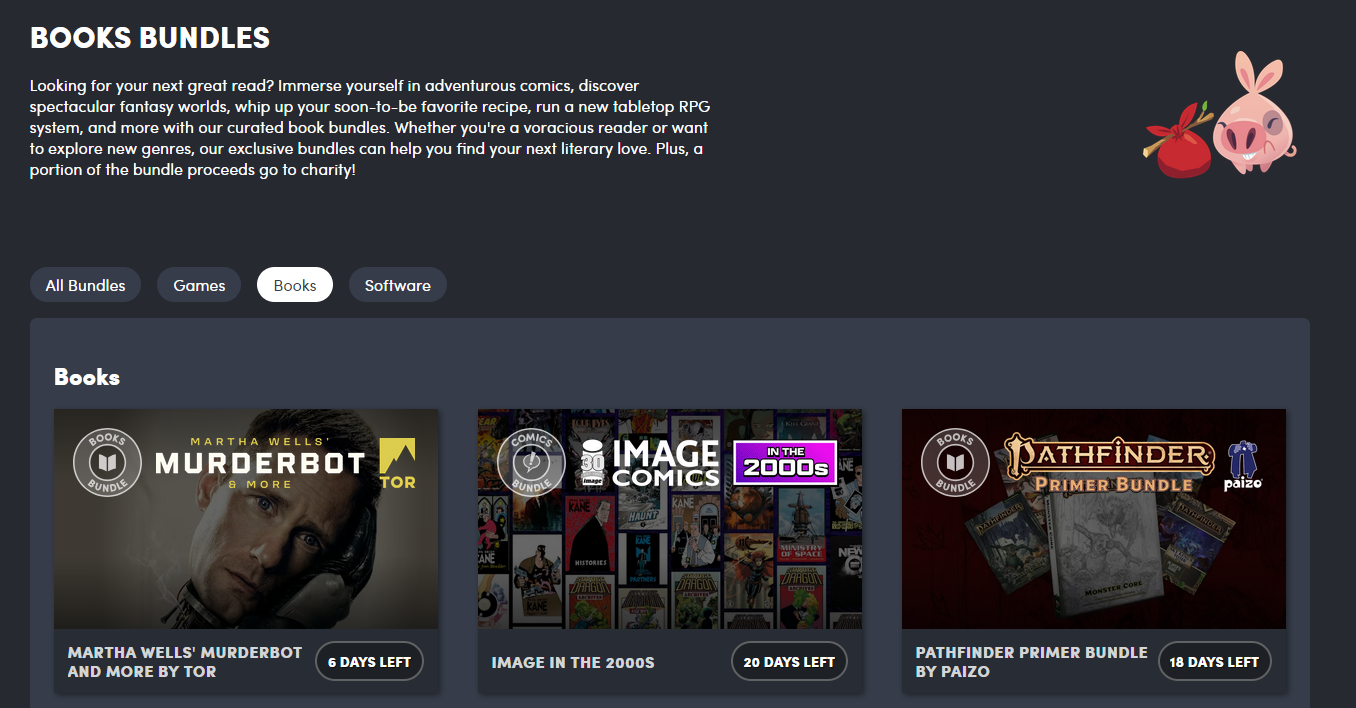
Task: Click the Pathfinder Primer Bundle by Paizo title
Action: tap(1031, 662)
